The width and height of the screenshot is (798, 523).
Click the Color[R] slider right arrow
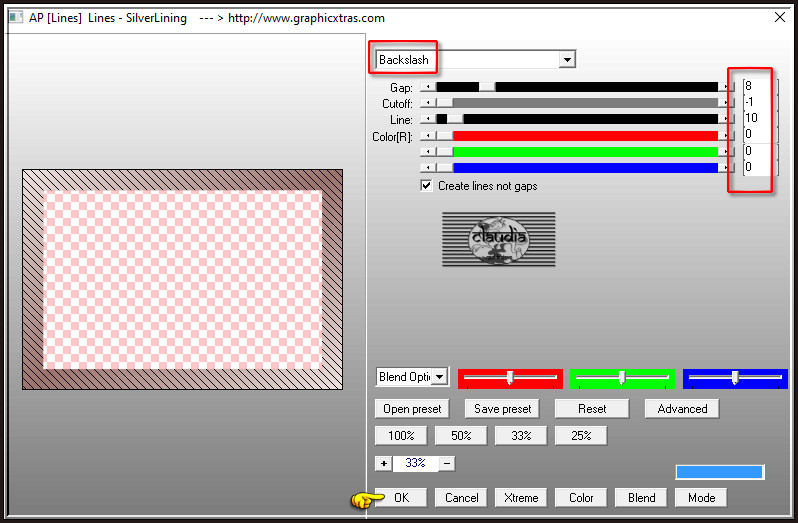726,136
